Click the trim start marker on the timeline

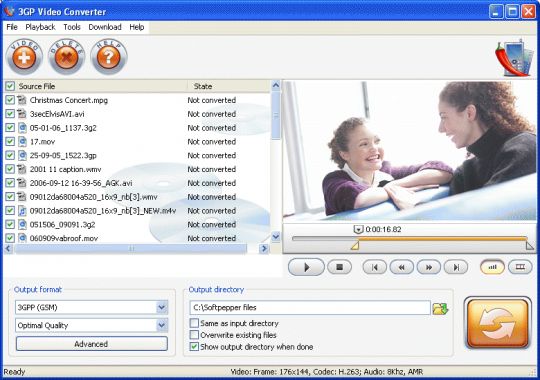pos(355,245)
